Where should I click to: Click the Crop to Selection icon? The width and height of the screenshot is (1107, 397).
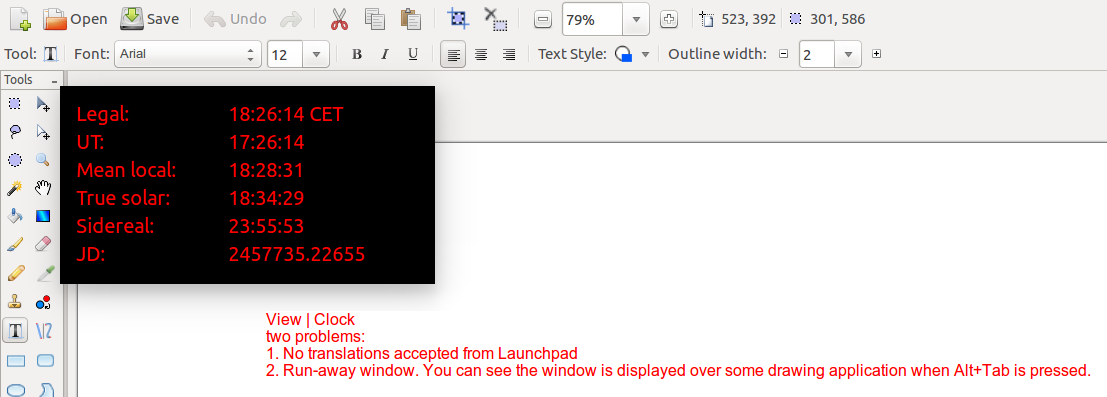[x=459, y=19]
